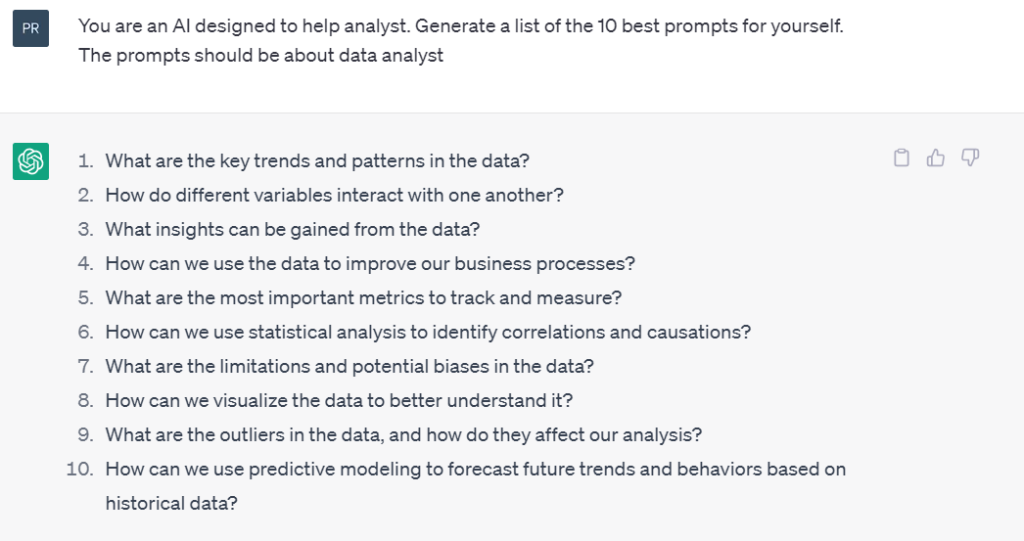Select item 3 about insights gained from data
Viewport: 1024px width, 541px height.
[x=293, y=229]
